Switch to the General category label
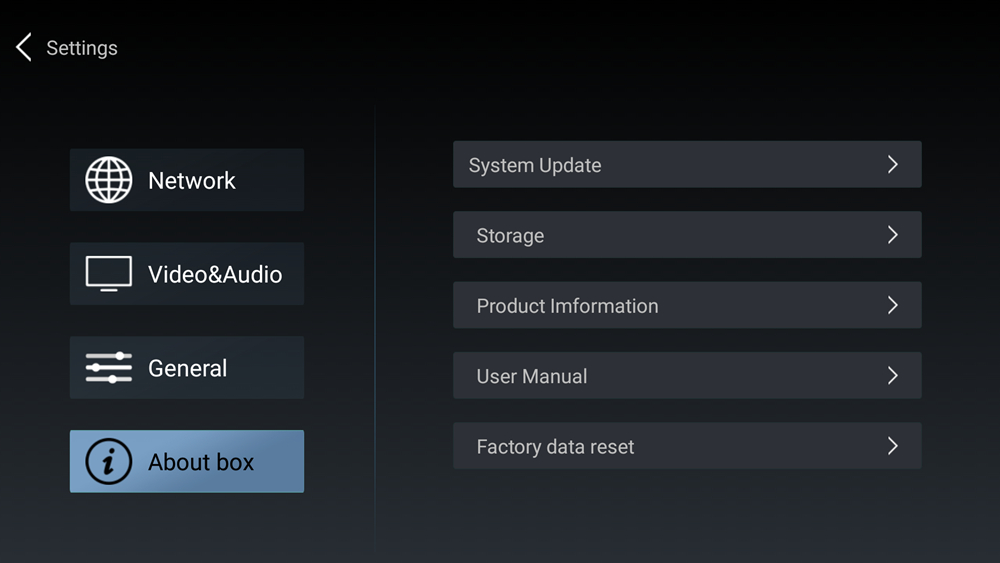This screenshot has height=563, width=1000. tap(188, 369)
